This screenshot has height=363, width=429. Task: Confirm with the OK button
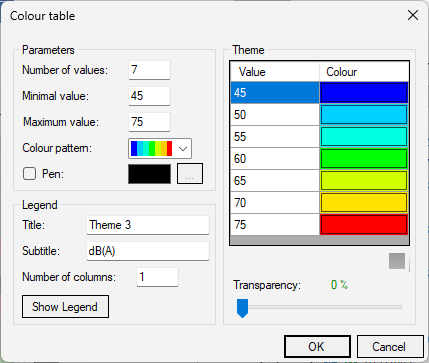pyautogui.click(x=317, y=347)
